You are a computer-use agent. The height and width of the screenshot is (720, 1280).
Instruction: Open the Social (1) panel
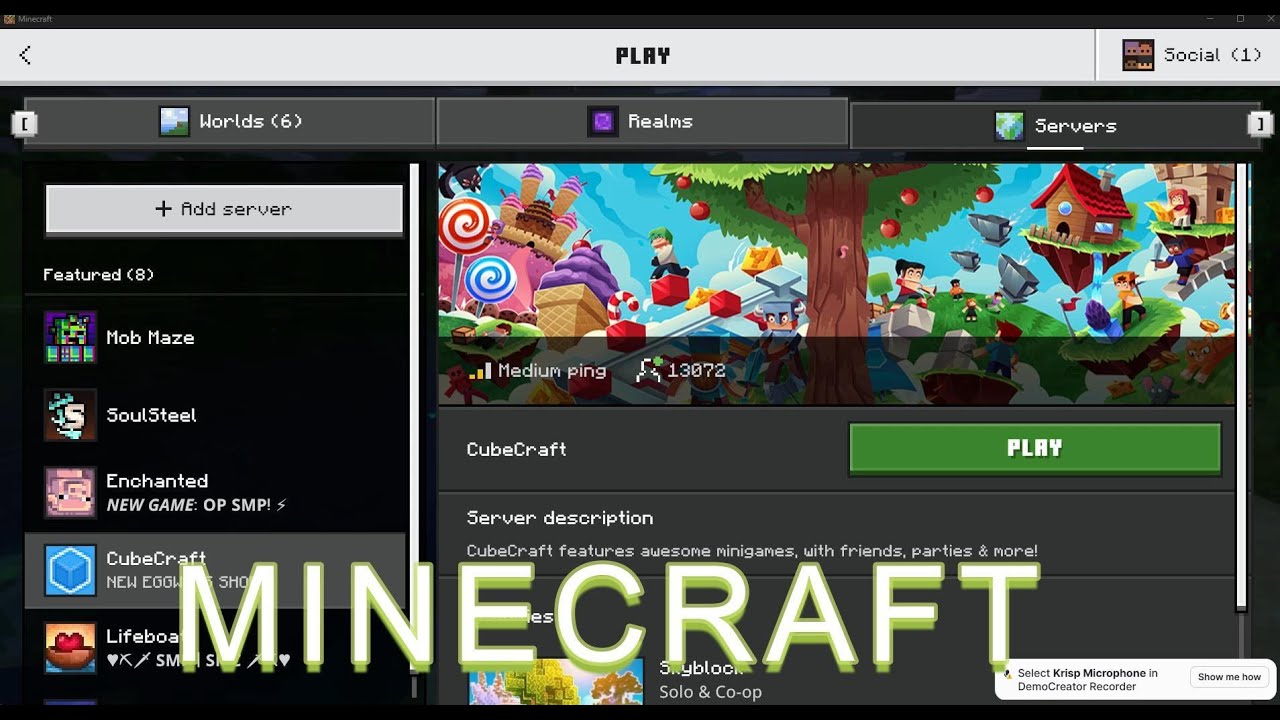(1190, 55)
